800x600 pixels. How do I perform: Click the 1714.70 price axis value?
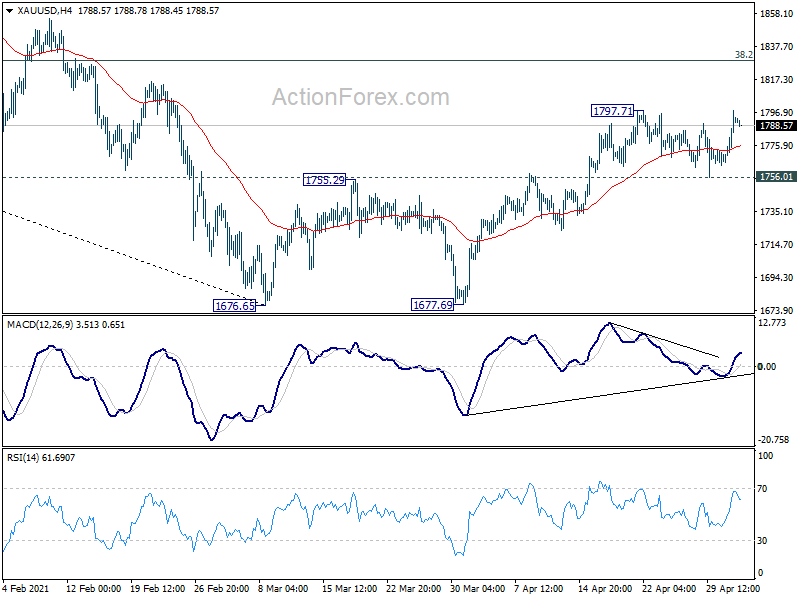pos(776,245)
